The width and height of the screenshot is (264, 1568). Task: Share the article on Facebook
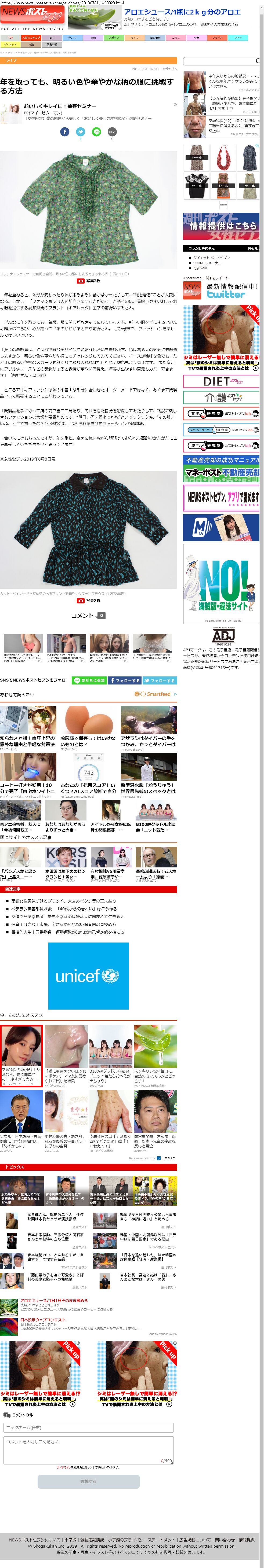65,132
